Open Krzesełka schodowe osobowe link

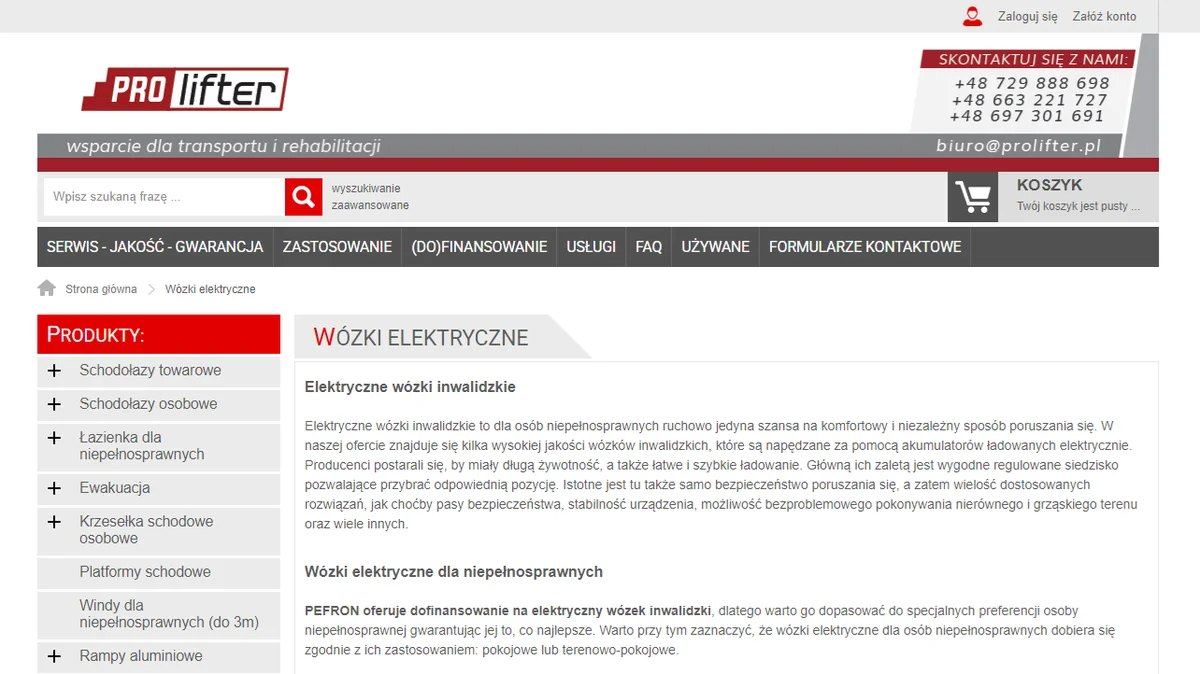point(146,530)
